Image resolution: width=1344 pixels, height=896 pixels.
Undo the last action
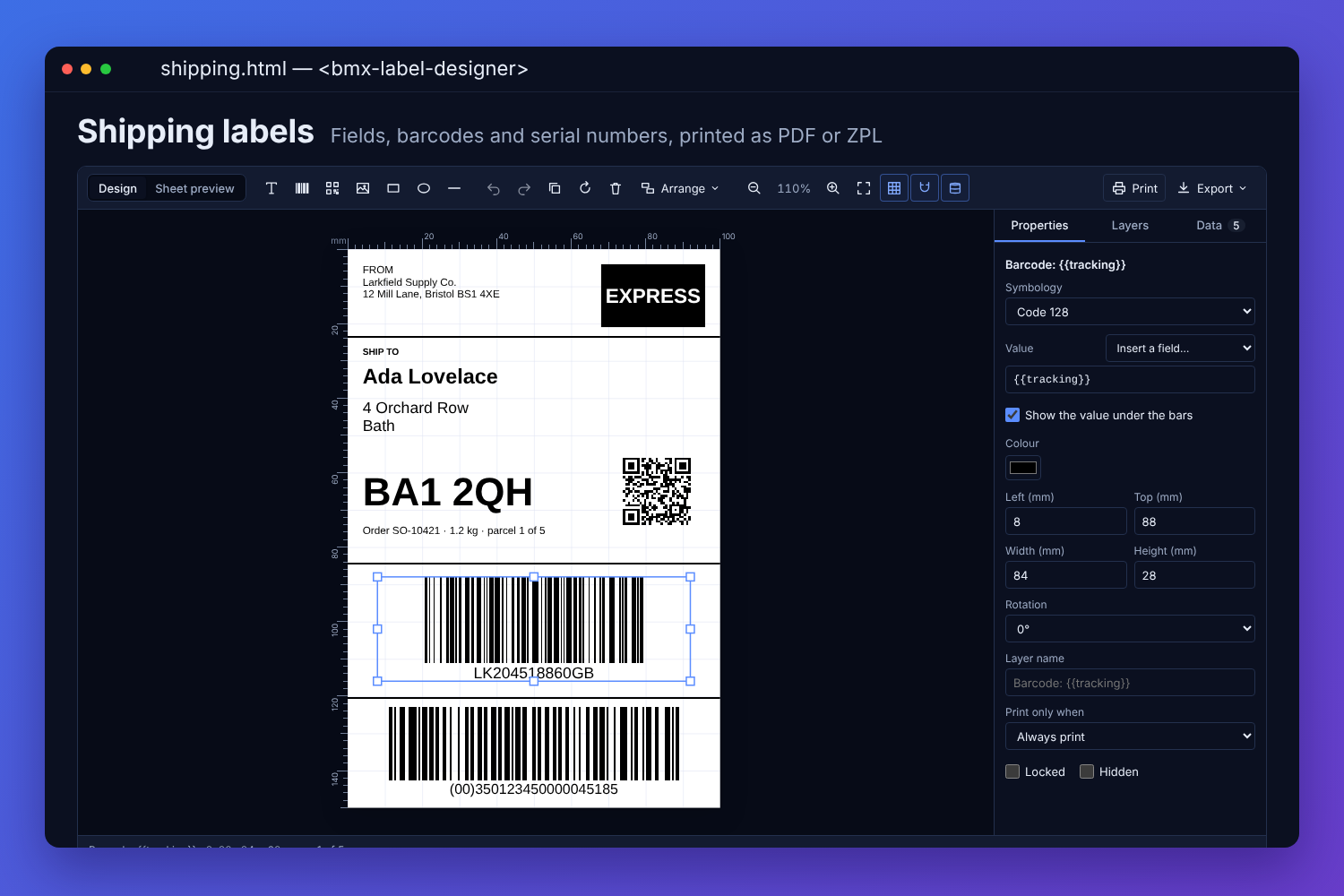(x=494, y=188)
